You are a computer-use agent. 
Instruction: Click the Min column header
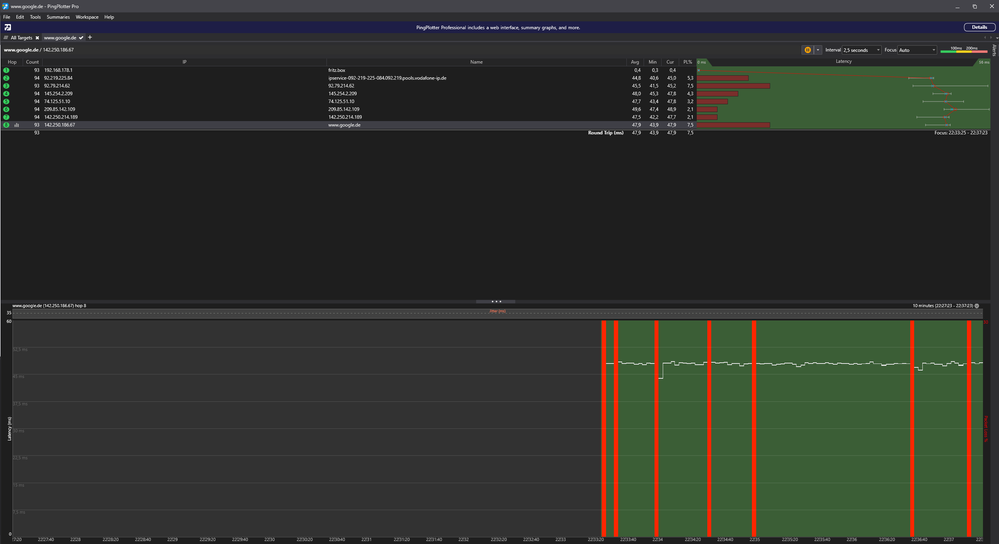click(652, 62)
